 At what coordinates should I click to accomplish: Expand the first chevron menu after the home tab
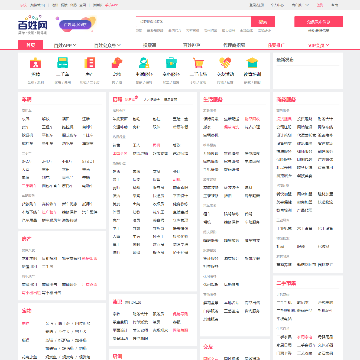(65, 45)
